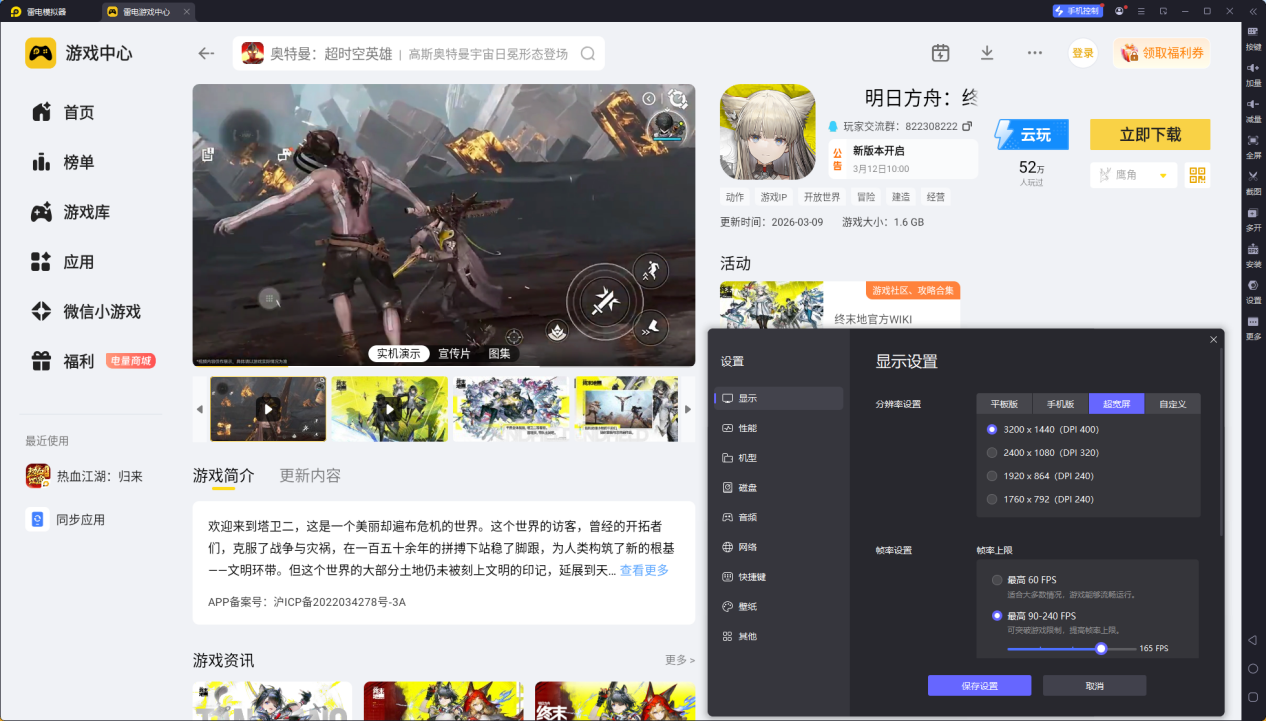Viewport: 1266px width, 721px height.
Task: Select the 最高 60 FPS option
Action: click(x=997, y=580)
